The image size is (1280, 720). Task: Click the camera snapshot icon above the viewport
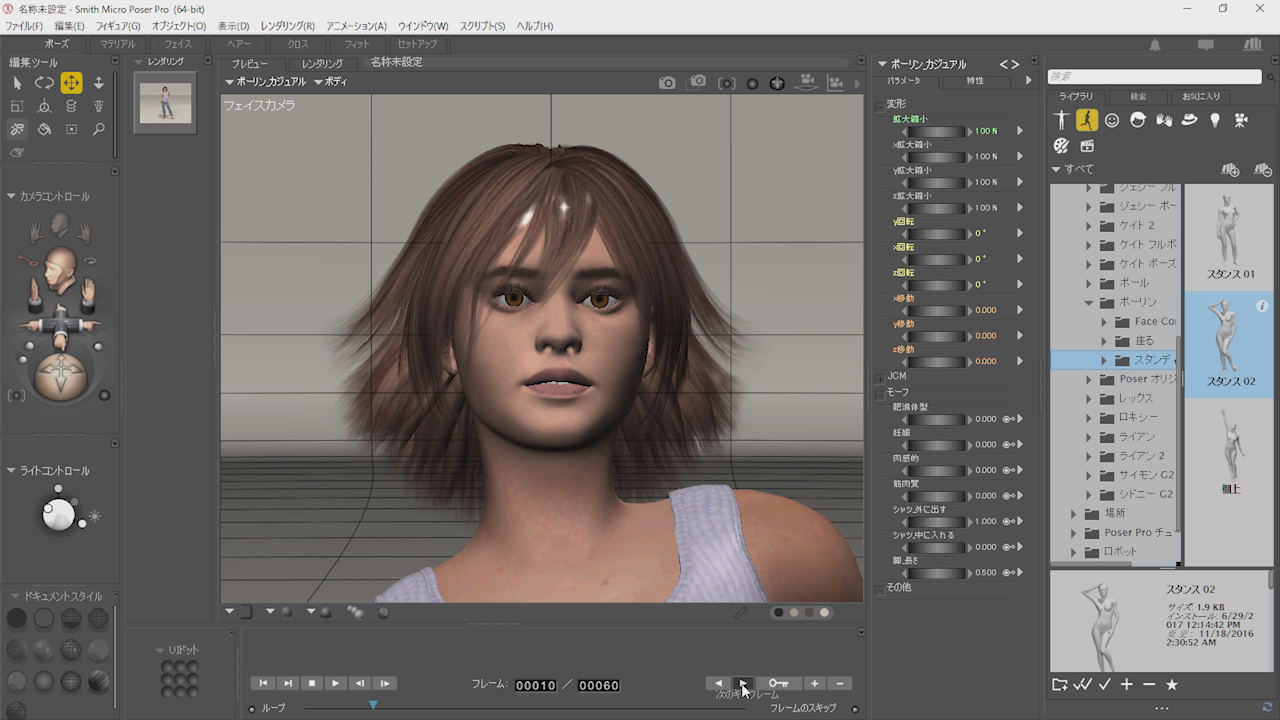667,84
